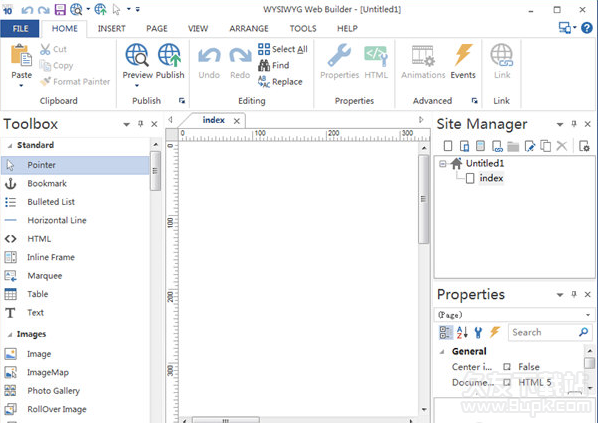Switch to the HELP ribbon tab
Image resolution: width=598 pixels, height=423 pixels.
pyautogui.click(x=347, y=29)
